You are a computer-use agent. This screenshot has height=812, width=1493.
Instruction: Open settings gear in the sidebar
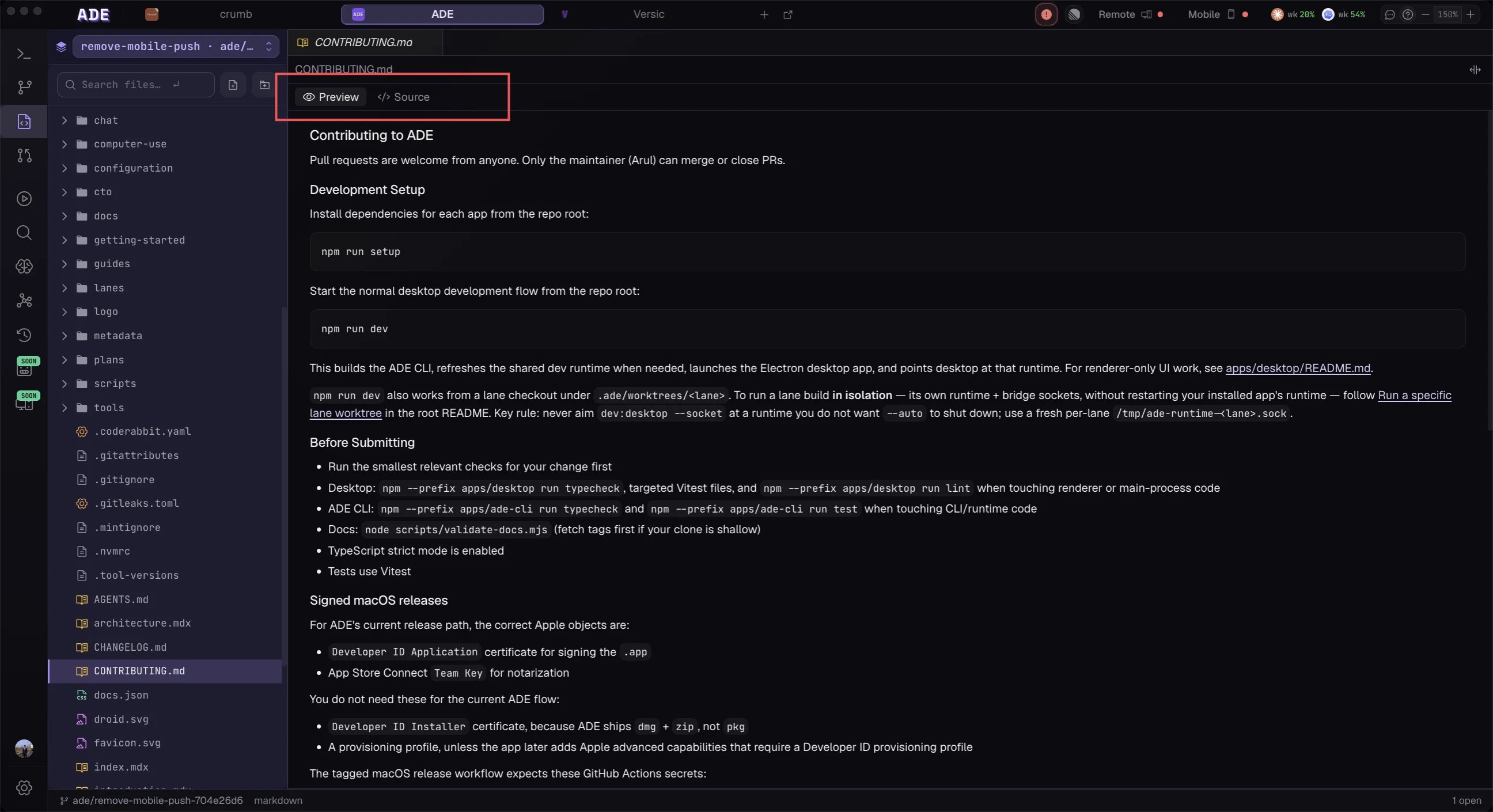[24, 788]
